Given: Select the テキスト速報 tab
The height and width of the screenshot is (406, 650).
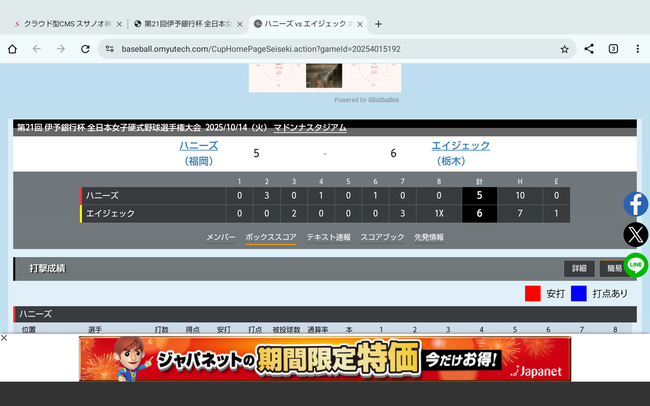Looking at the screenshot, I should [x=329, y=237].
